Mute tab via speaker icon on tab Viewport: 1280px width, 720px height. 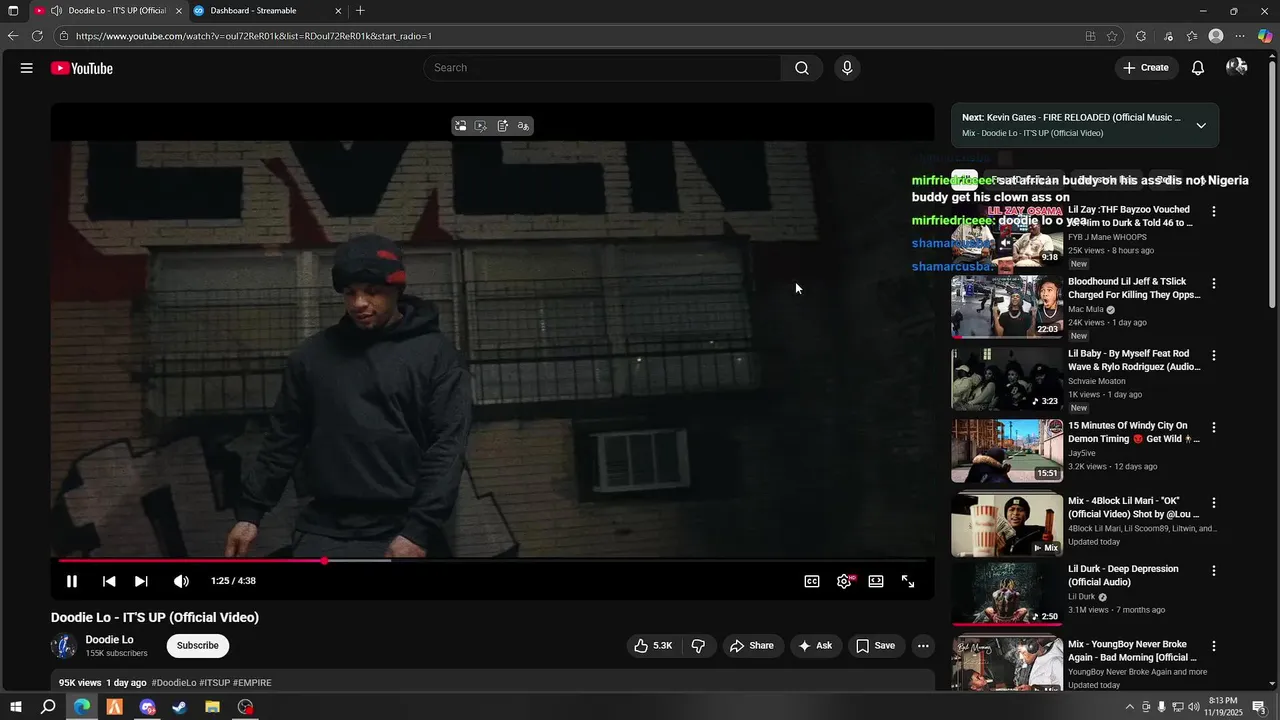tap(56, 11)
